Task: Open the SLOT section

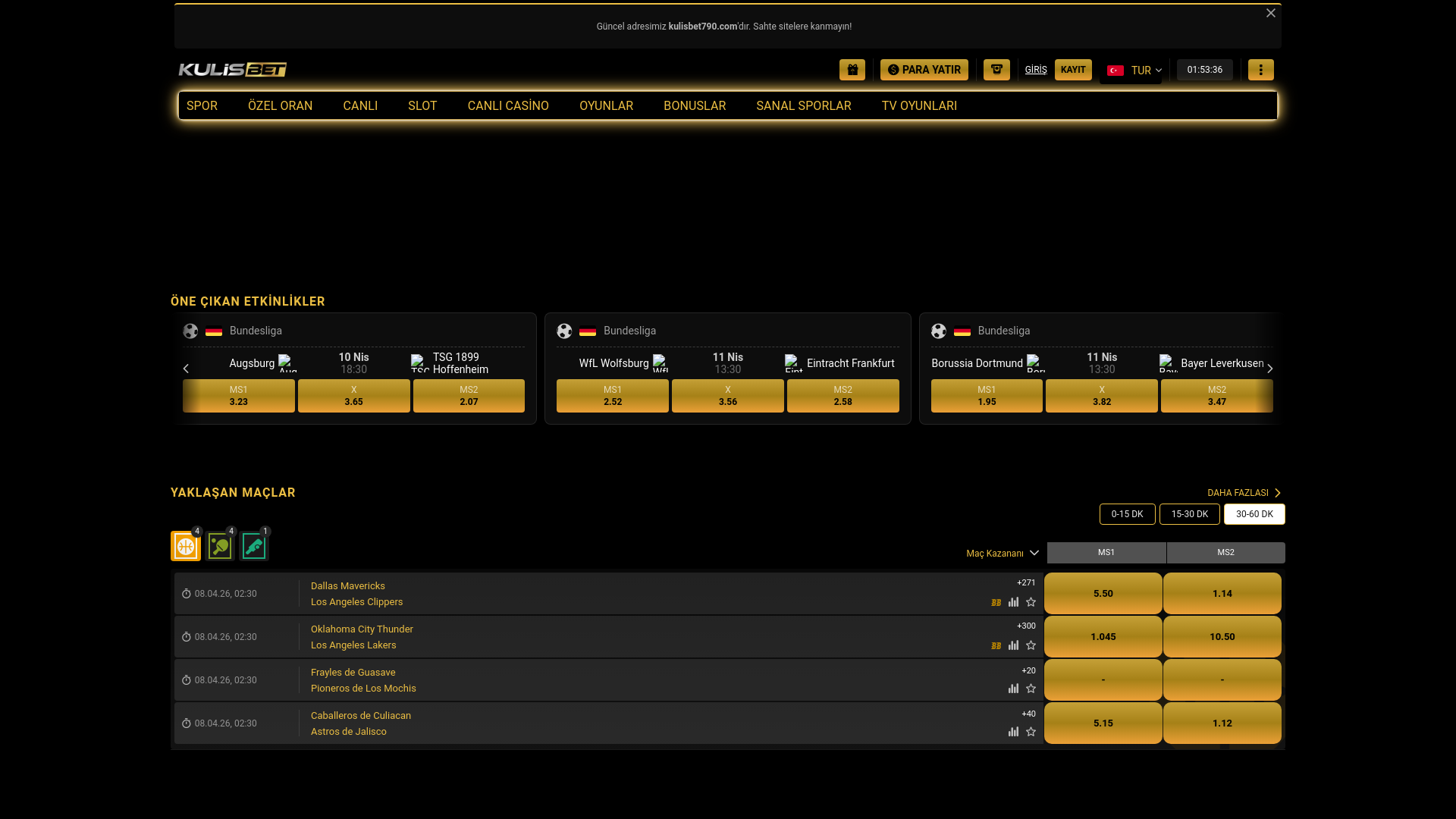Action: tap(422, 106)
